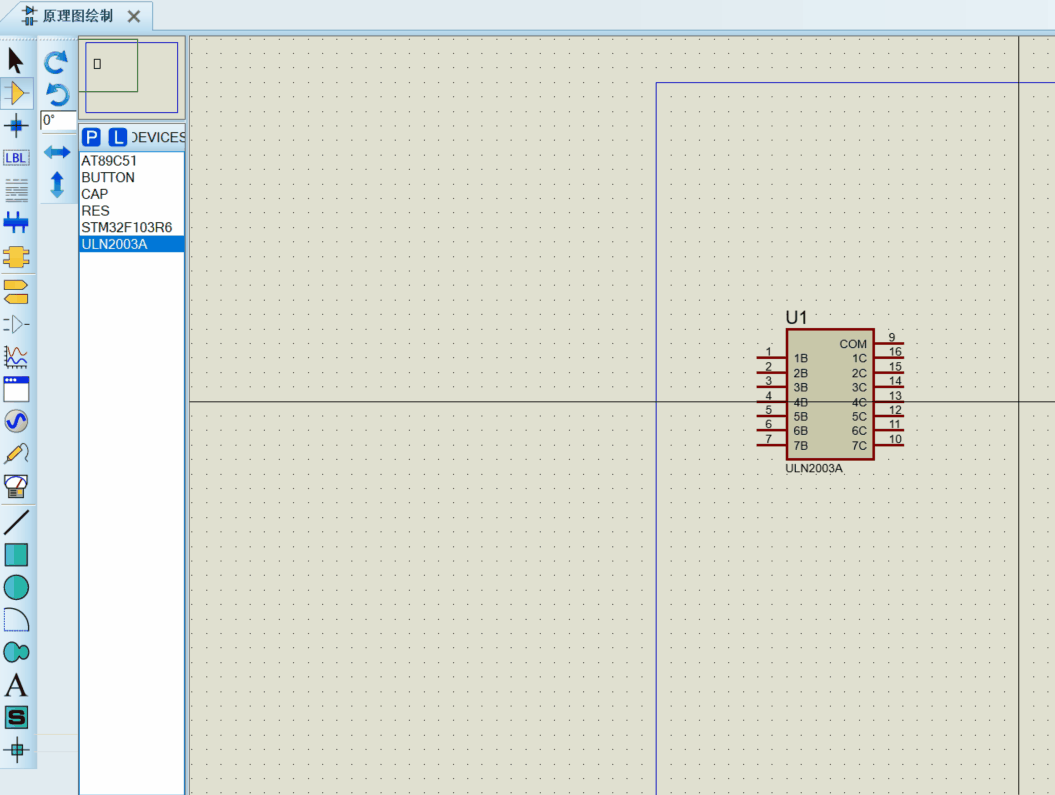Open the Virtual instruments mode tool
The width and height of the screenshot is (1055, 795).
(16, 486)
